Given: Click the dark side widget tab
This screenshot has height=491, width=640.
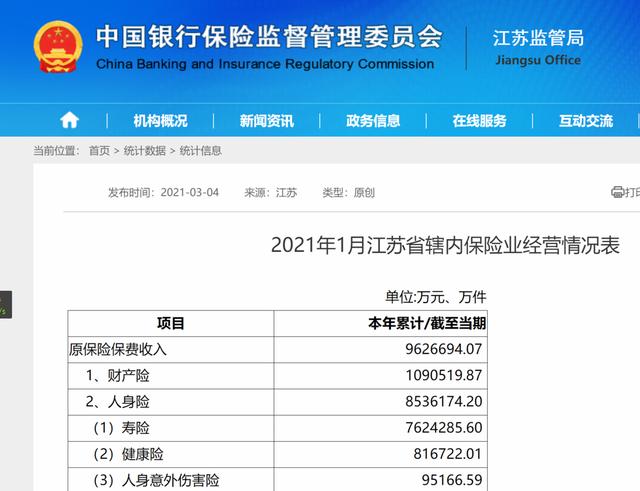Looking at the screenshot, I should tap(6, 304).
